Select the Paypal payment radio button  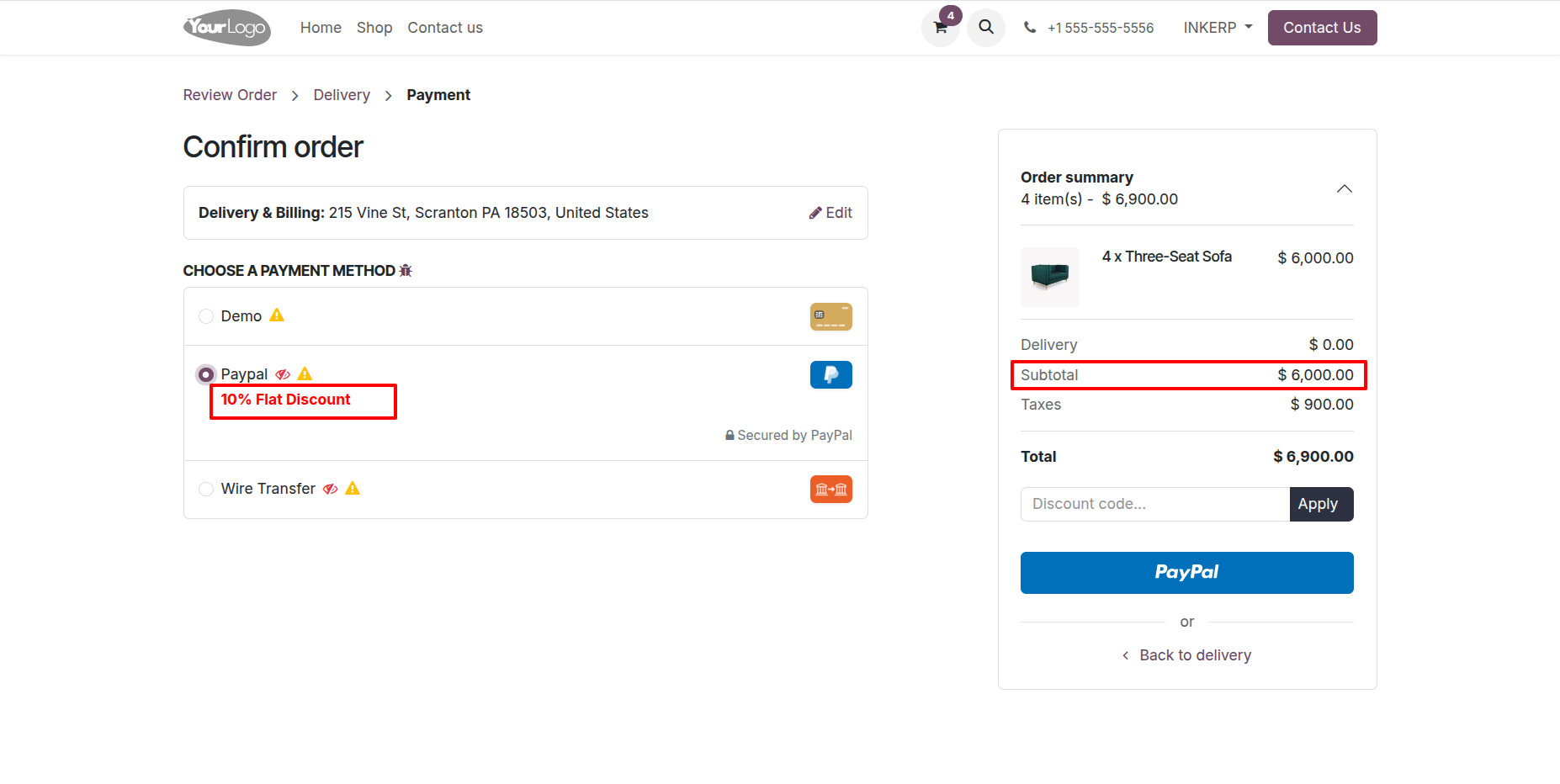click(x=206, y=374)
